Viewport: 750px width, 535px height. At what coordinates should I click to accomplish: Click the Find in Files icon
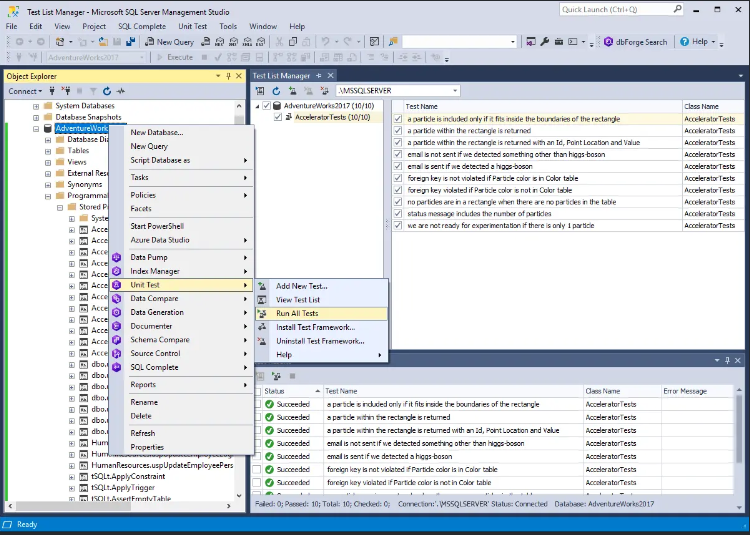(x=393, y=42)
